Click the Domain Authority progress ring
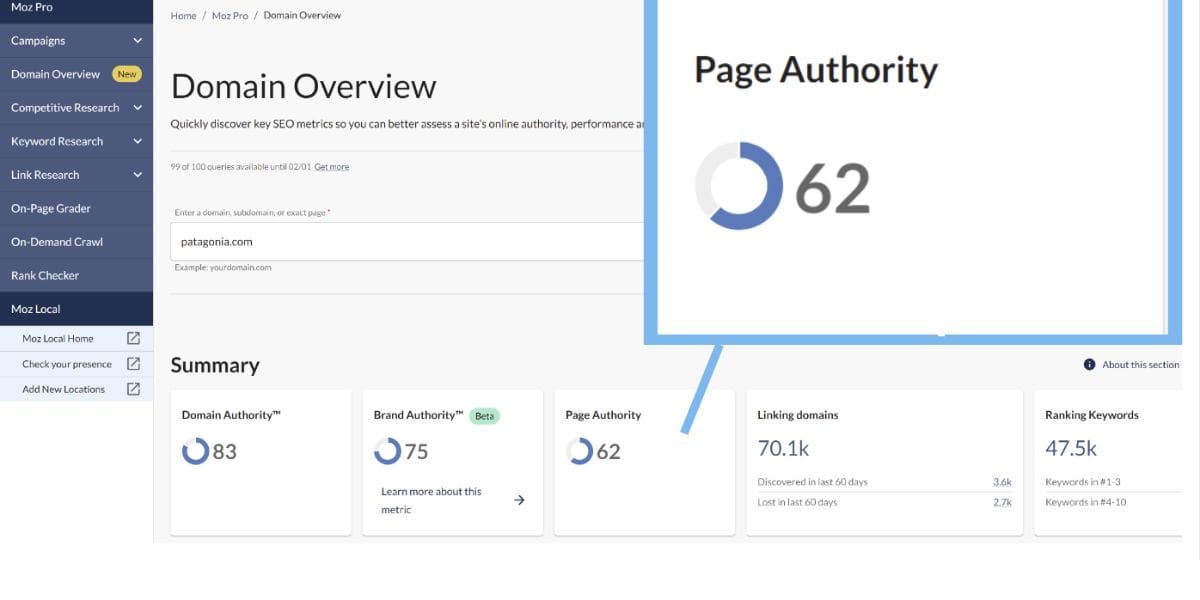1200x600 pixels. coord(197,451)
